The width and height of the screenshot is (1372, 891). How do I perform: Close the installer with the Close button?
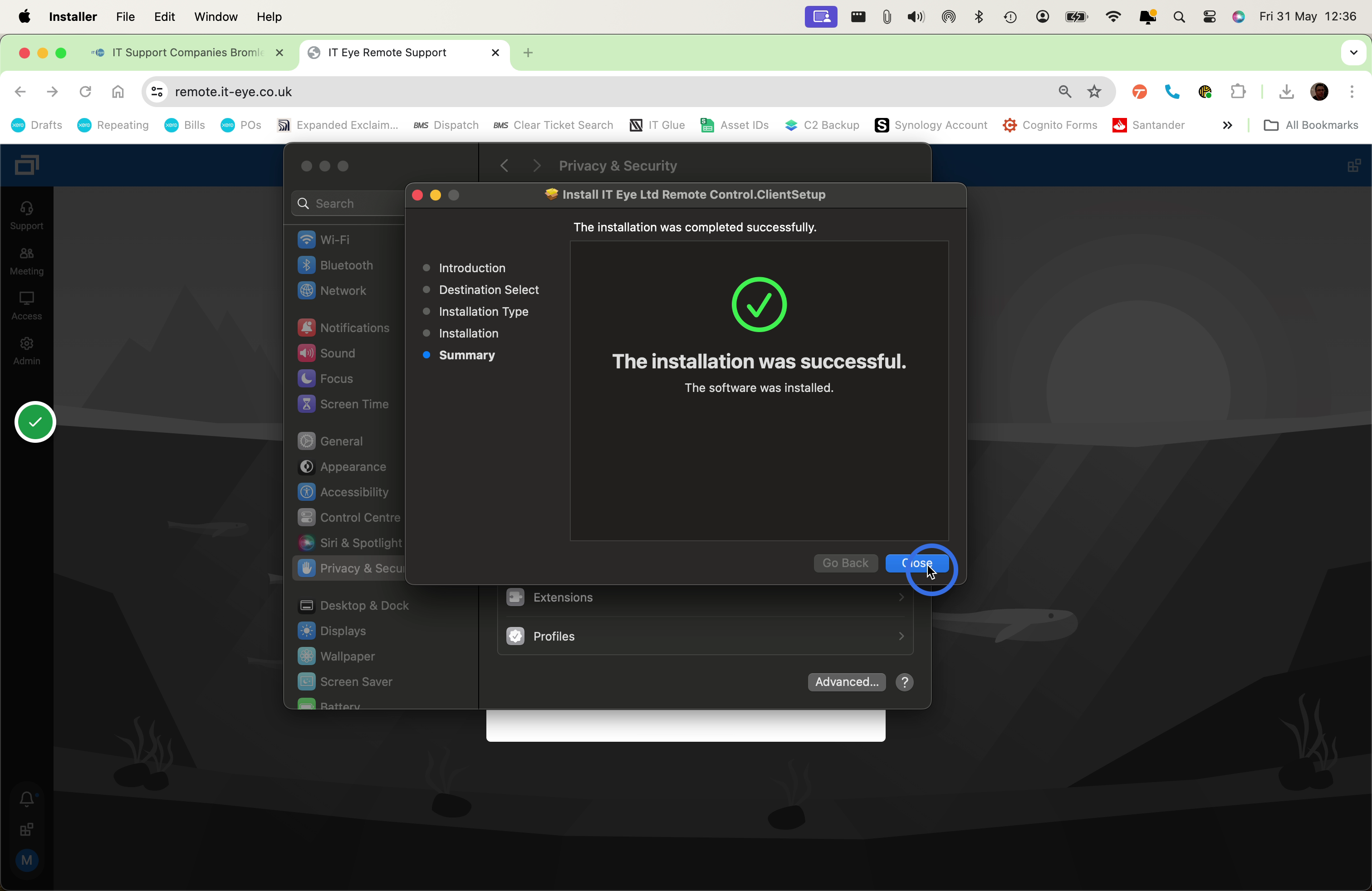916,563
